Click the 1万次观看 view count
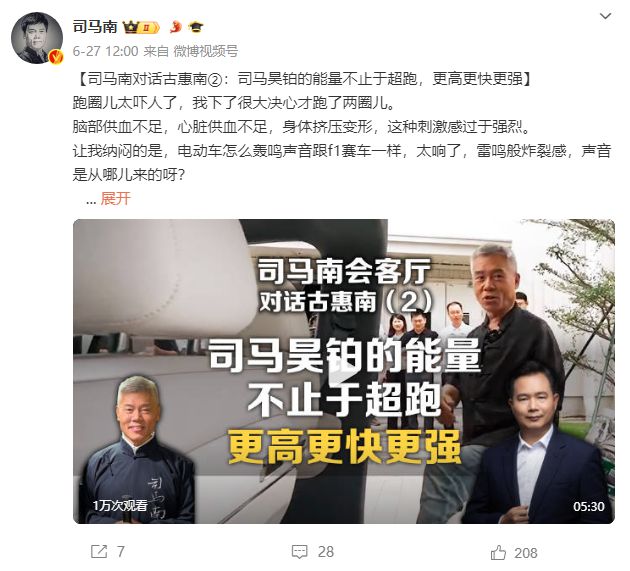This screenshot has width=630, height=571. point(120,506)
